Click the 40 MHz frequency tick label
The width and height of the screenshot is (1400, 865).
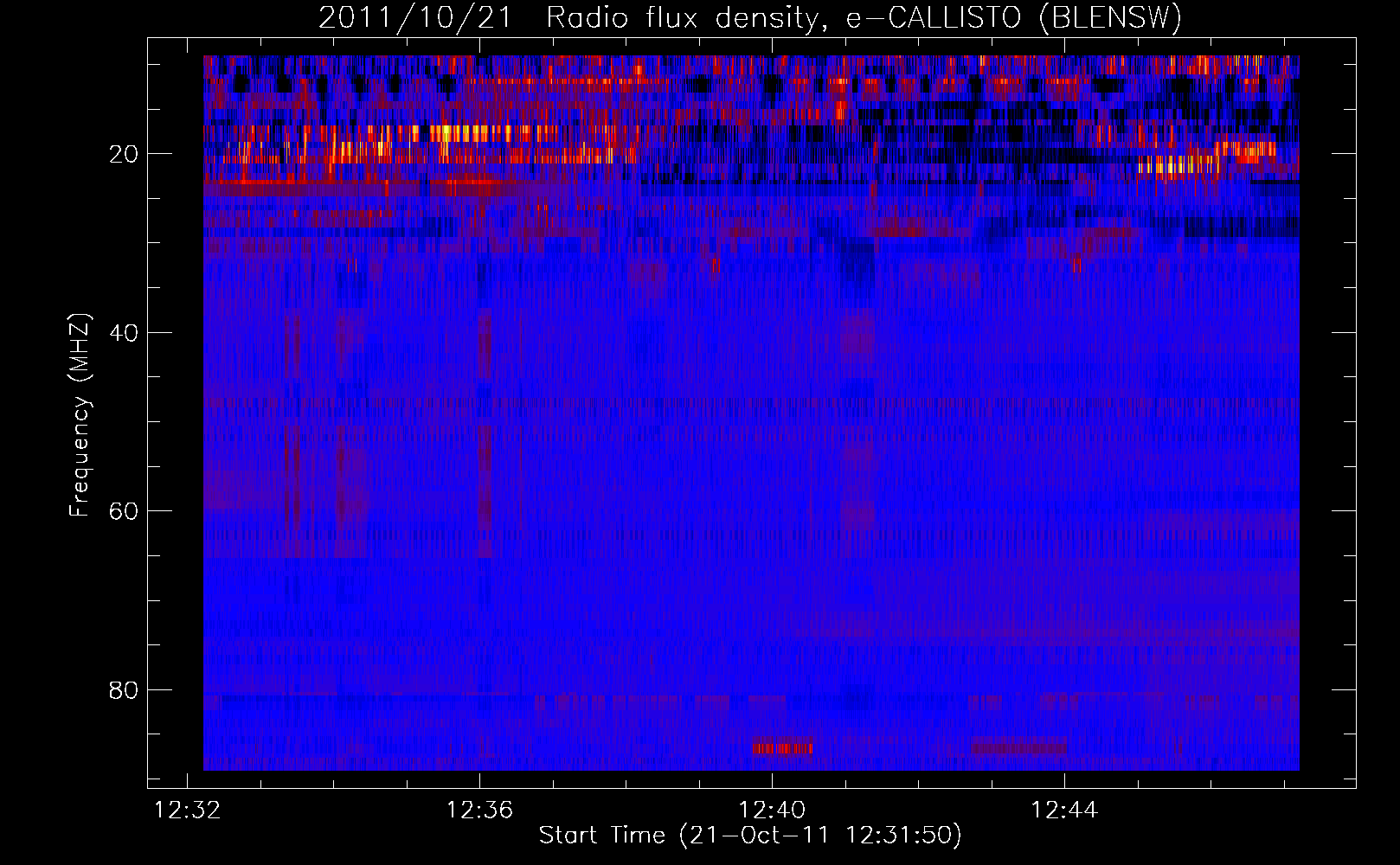(x=124, y=333)
